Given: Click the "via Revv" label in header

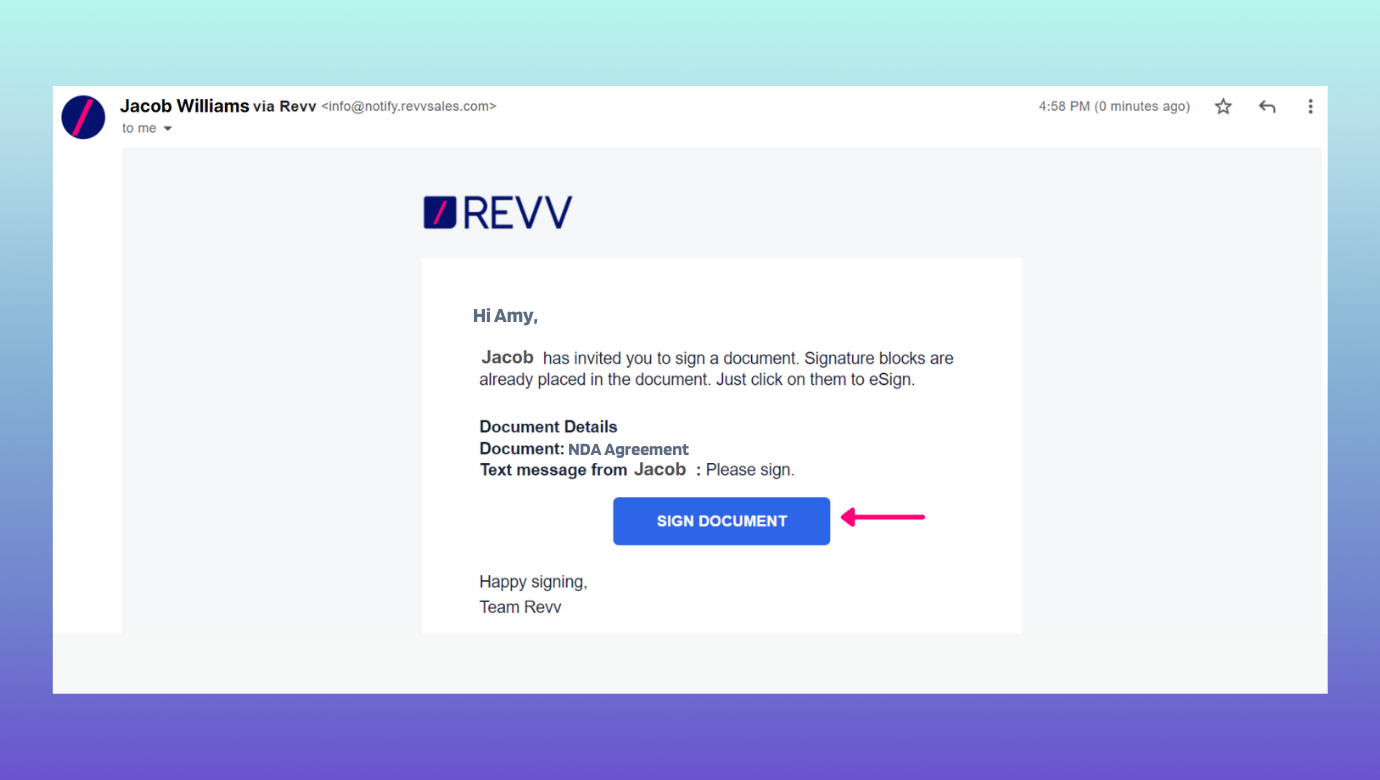Looking at the screenshot, I should 284,107.
